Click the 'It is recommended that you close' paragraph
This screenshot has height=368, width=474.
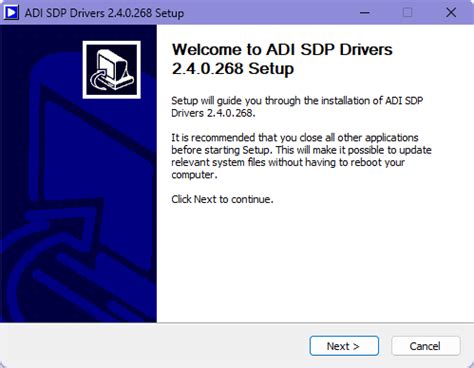point(301,156)
